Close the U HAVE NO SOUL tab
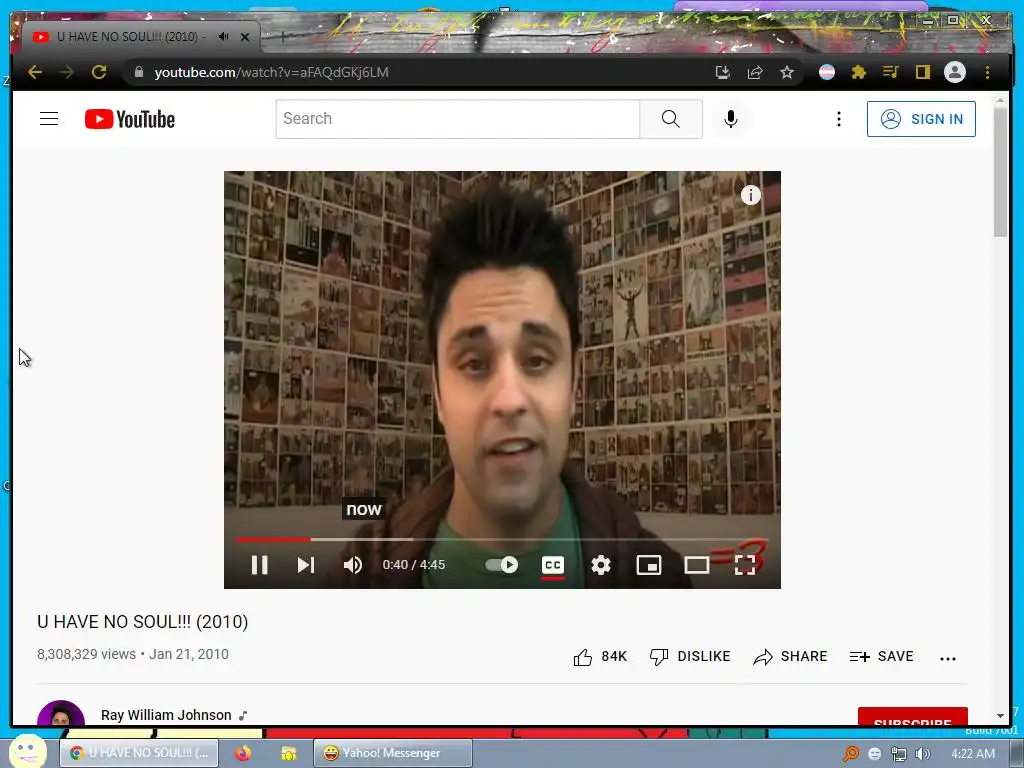This screenshot has width=1024, height=768. pyautogui.click(x=245, y=37)
